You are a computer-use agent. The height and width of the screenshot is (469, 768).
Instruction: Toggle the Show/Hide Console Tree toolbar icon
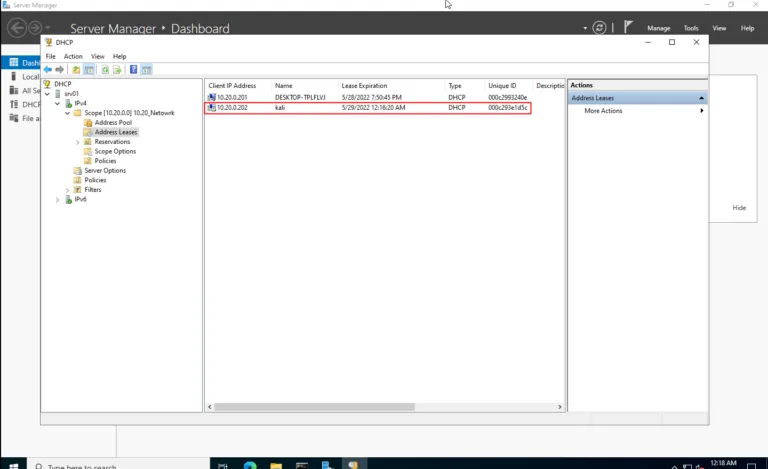pos(89,70)
